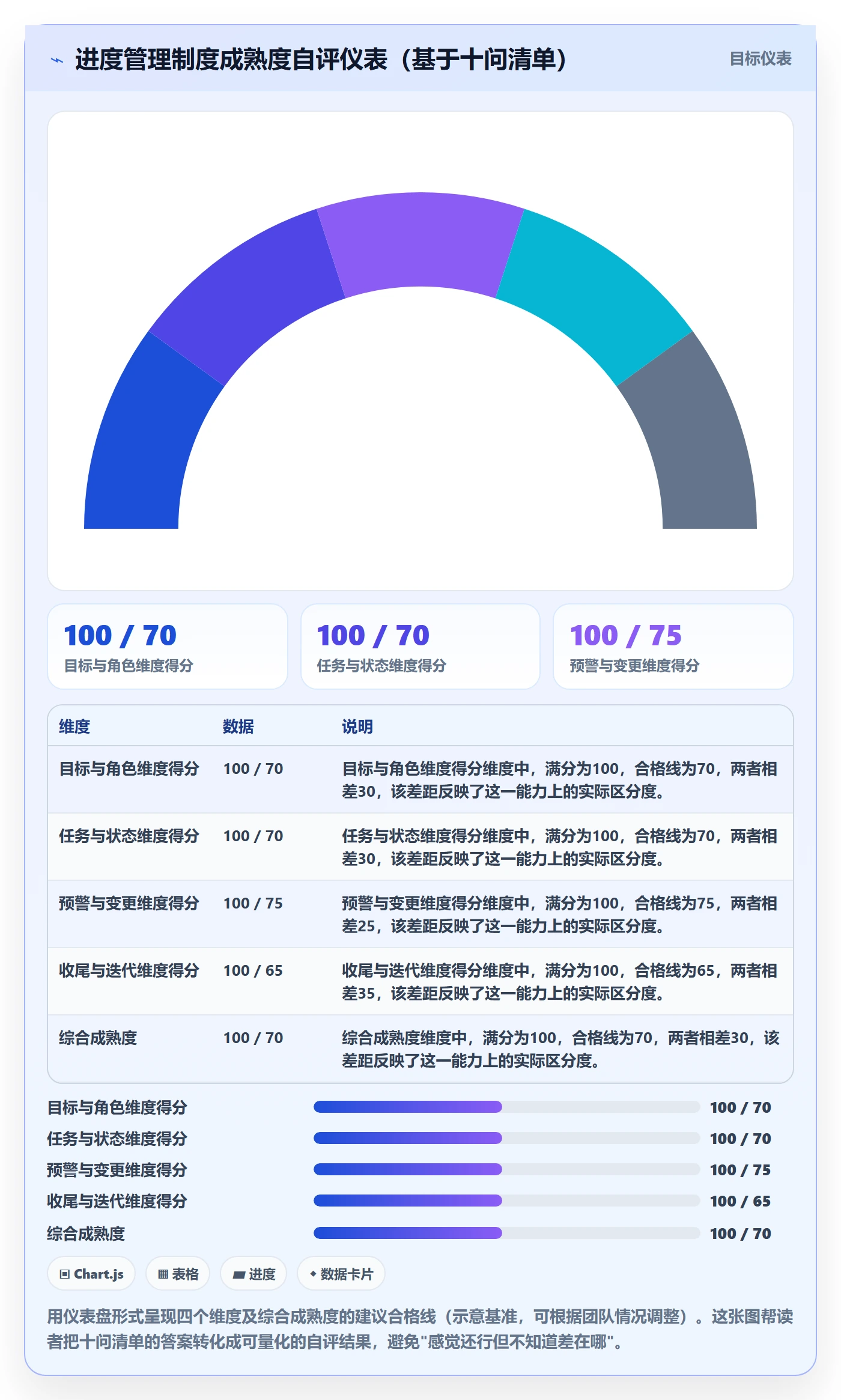841x1400 pixels.
Task: Click the 维度 column header
Action: 74,726
